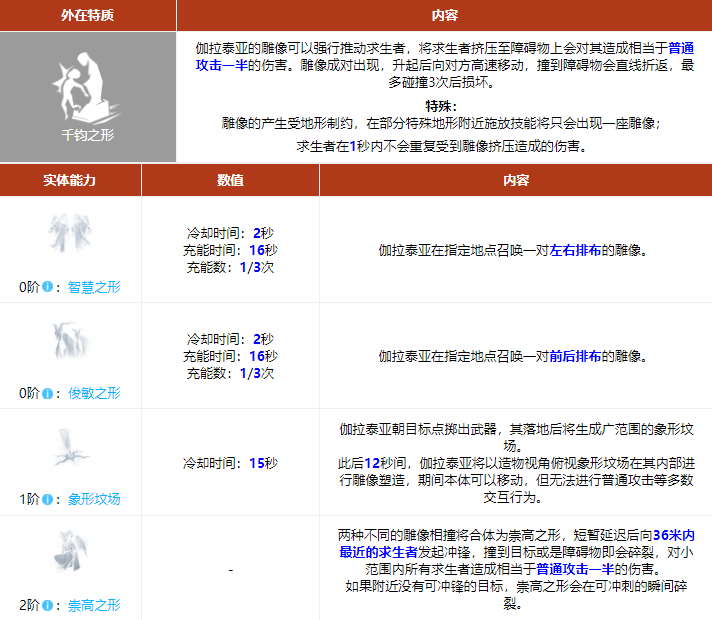Click the highlighted text 前后排布
Image resolution: width=712 pixels, height=620 pixels.
coord(575,357)
